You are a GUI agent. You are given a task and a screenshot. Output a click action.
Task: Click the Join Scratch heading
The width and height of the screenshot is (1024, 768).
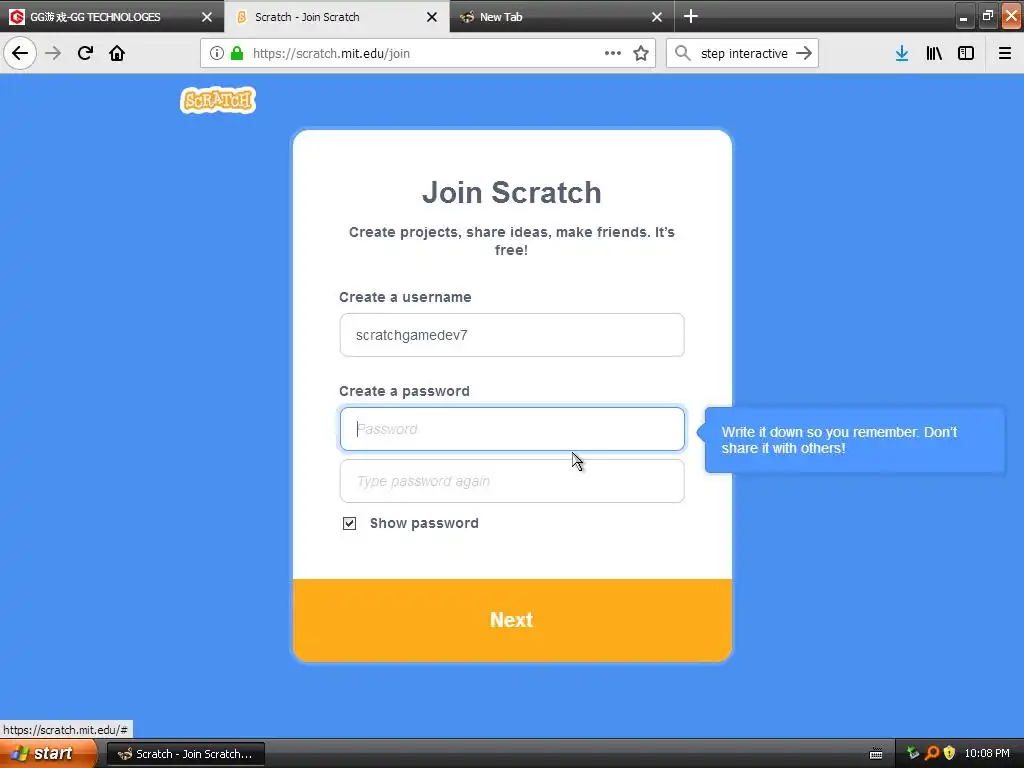512,193
